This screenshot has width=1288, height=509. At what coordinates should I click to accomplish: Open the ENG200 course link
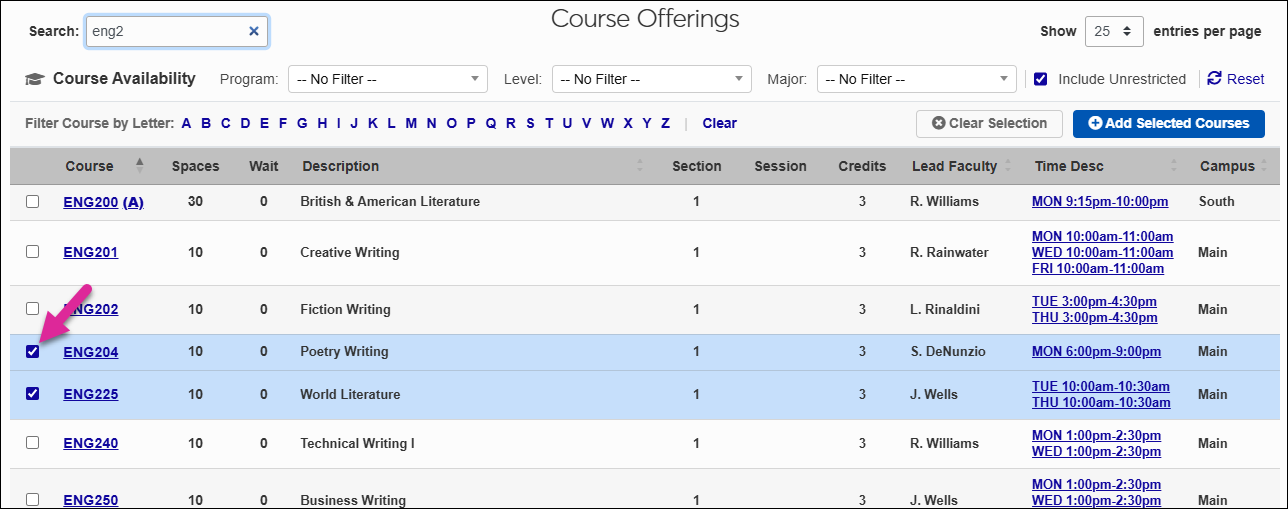pyautogui.click(x=90, y=202)
